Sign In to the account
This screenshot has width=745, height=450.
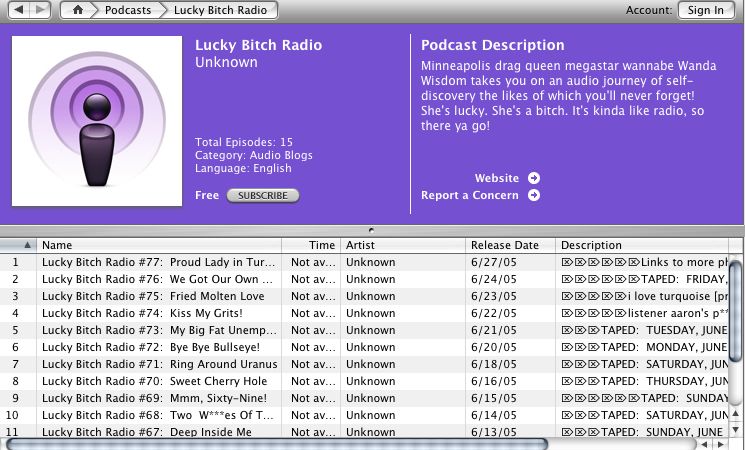[706, 10]
